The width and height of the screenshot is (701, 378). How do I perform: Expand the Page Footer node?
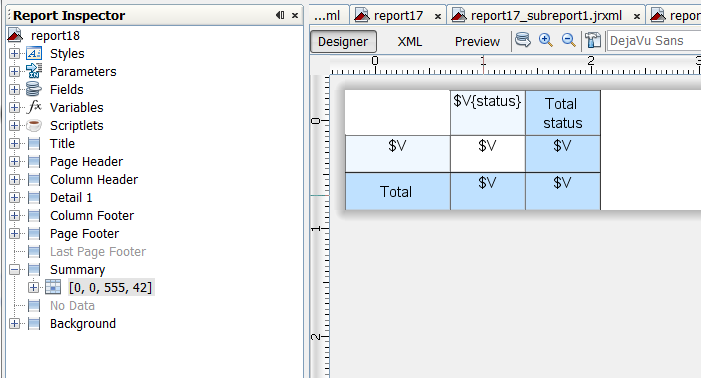[x=14, y=234]
